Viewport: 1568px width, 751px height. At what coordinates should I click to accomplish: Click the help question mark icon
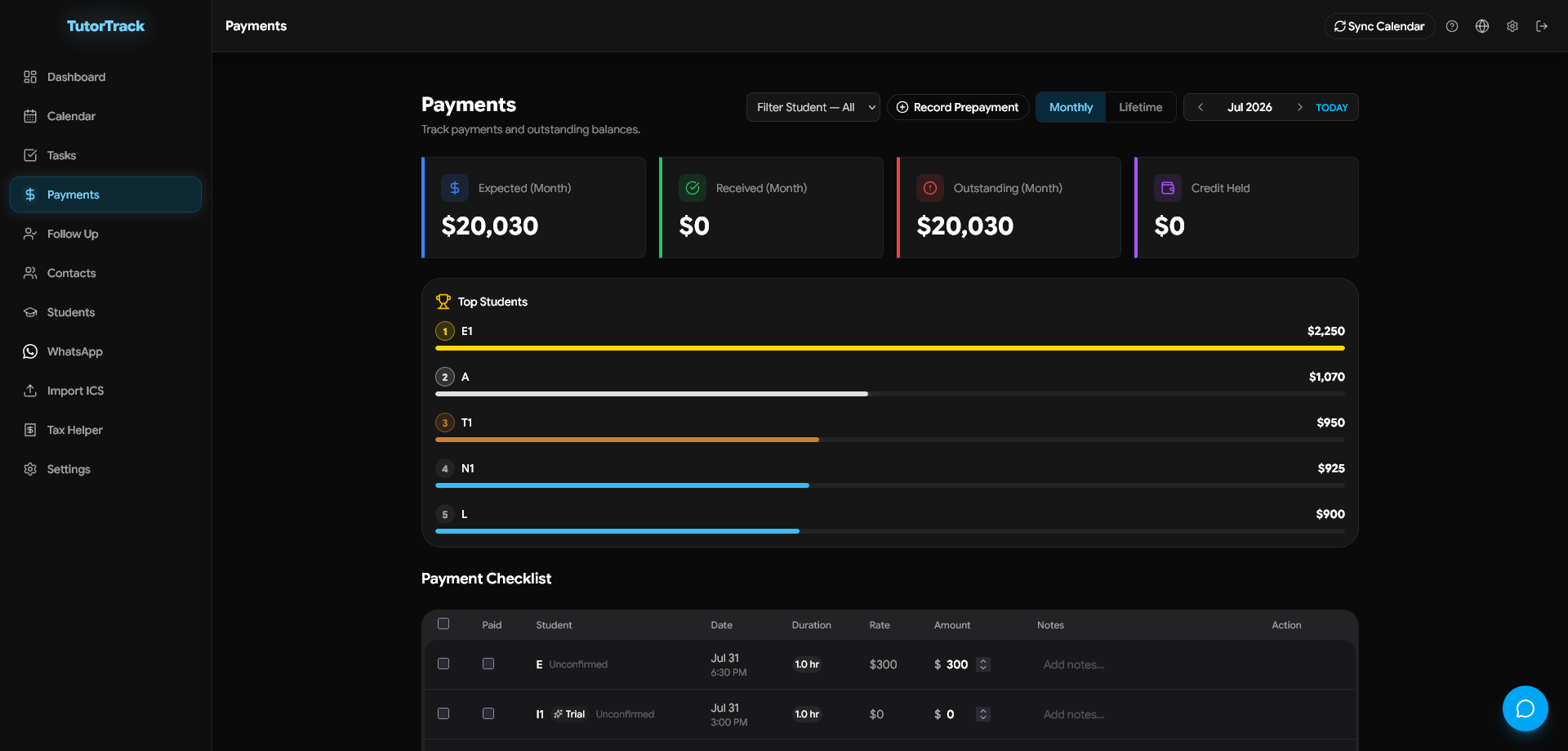pyautogui.click(x=1452, y=26)
